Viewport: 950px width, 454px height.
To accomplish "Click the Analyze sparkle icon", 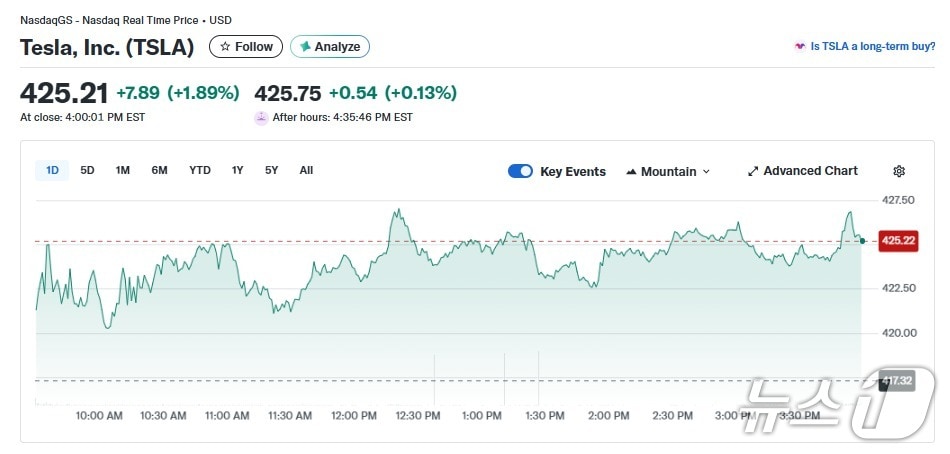I will coord(306,47).
